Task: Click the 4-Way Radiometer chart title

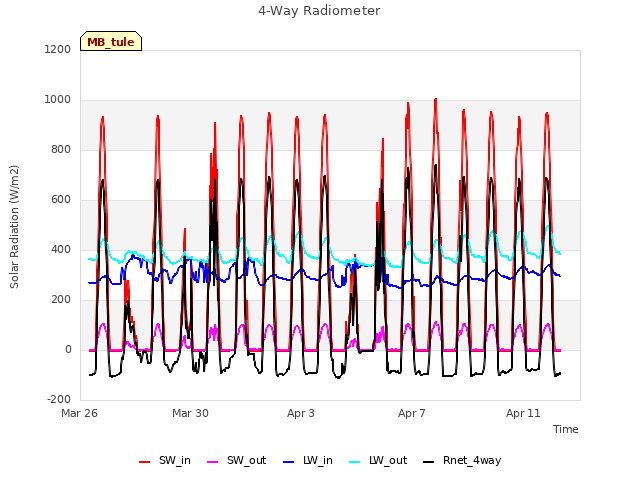Action: tap(319, 11)
